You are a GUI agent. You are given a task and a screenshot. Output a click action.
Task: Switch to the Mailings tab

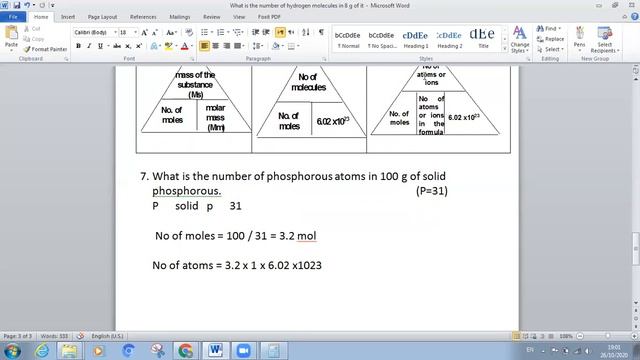point(180,17)
